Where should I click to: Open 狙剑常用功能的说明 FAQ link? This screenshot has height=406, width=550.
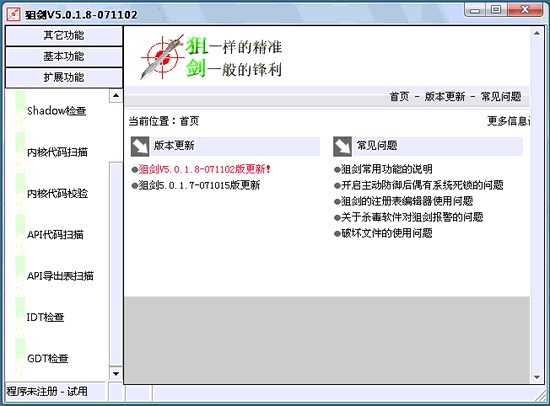tap(387, 169)
